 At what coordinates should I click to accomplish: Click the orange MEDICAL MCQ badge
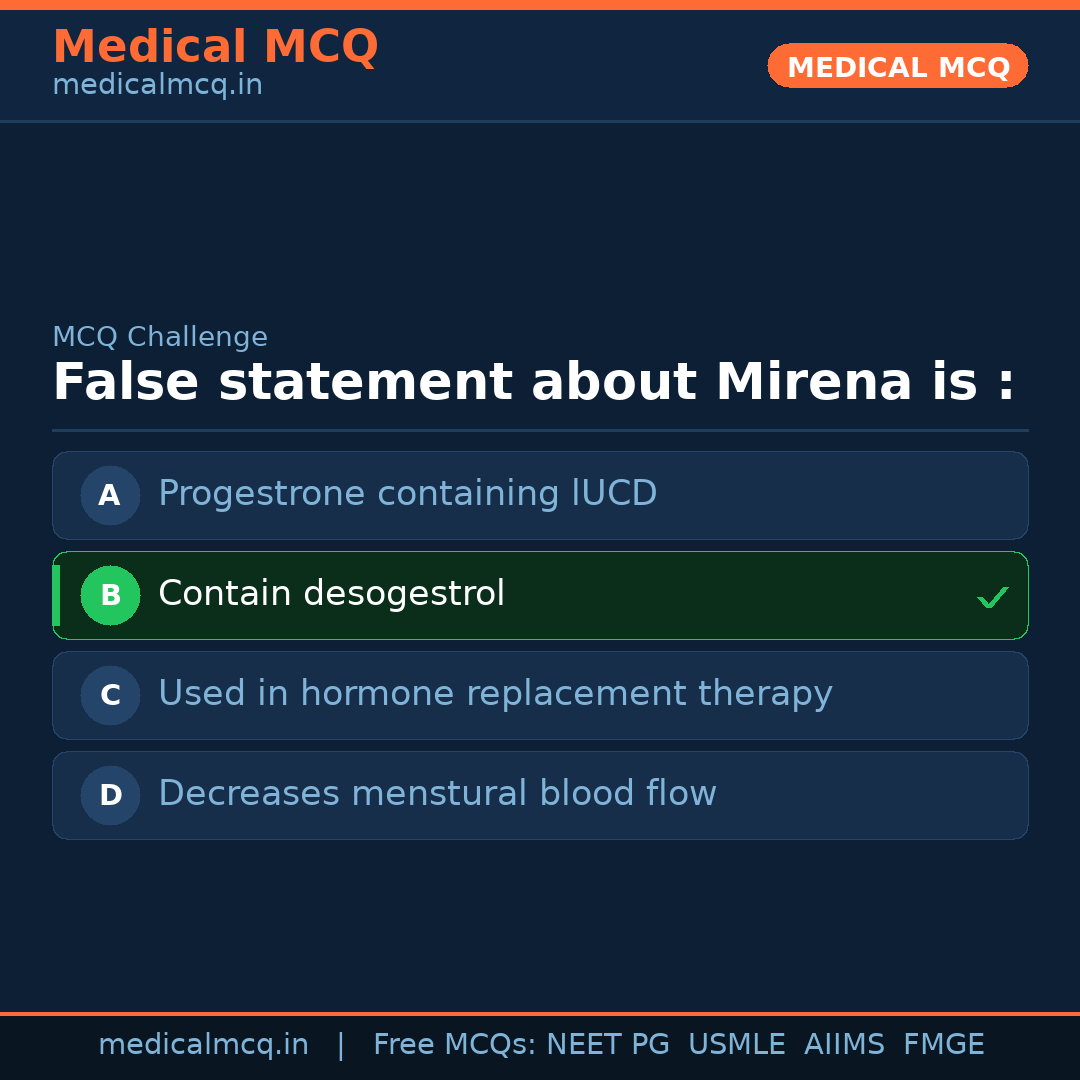pos(897,66)
